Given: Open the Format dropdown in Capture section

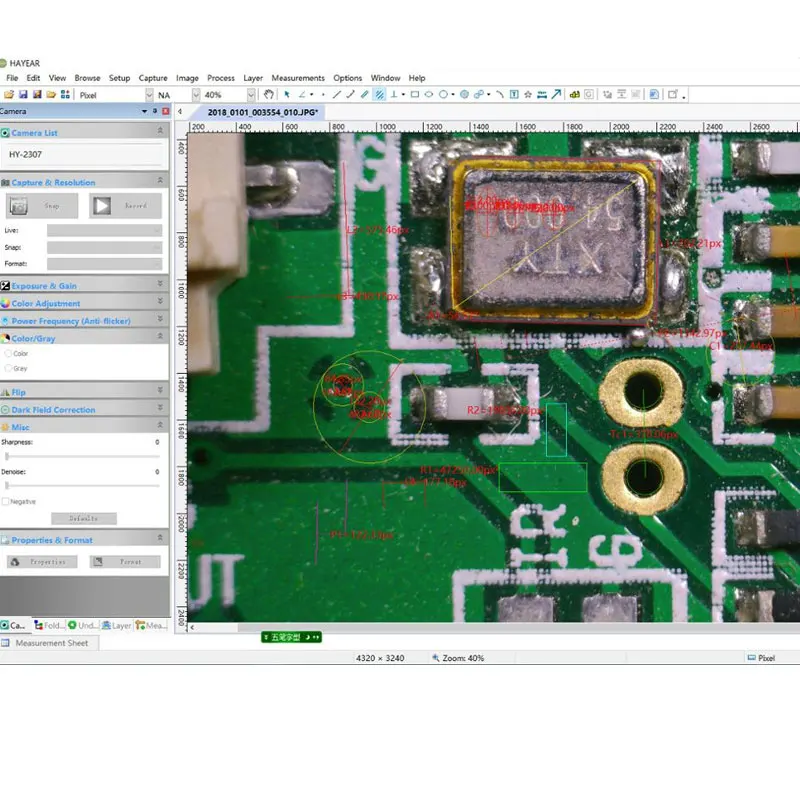Looking at the screenshot, I should pos(105,264).
